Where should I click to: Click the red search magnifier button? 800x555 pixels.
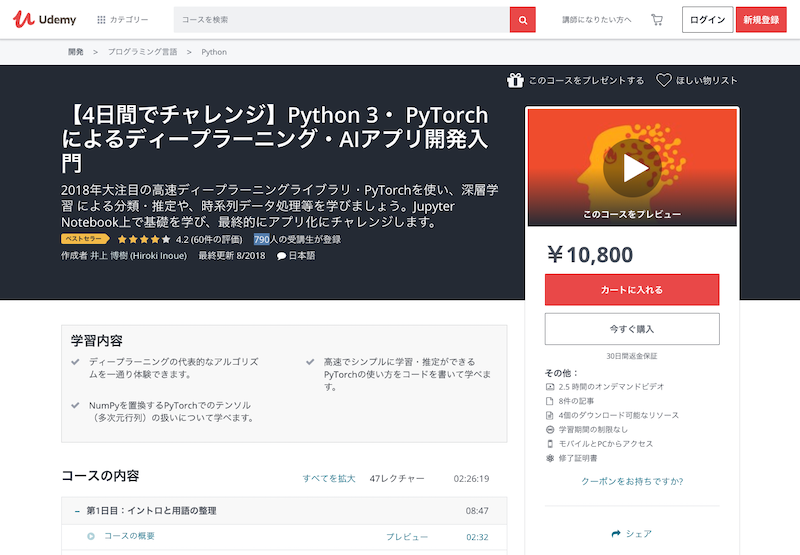tap(522, 19)
